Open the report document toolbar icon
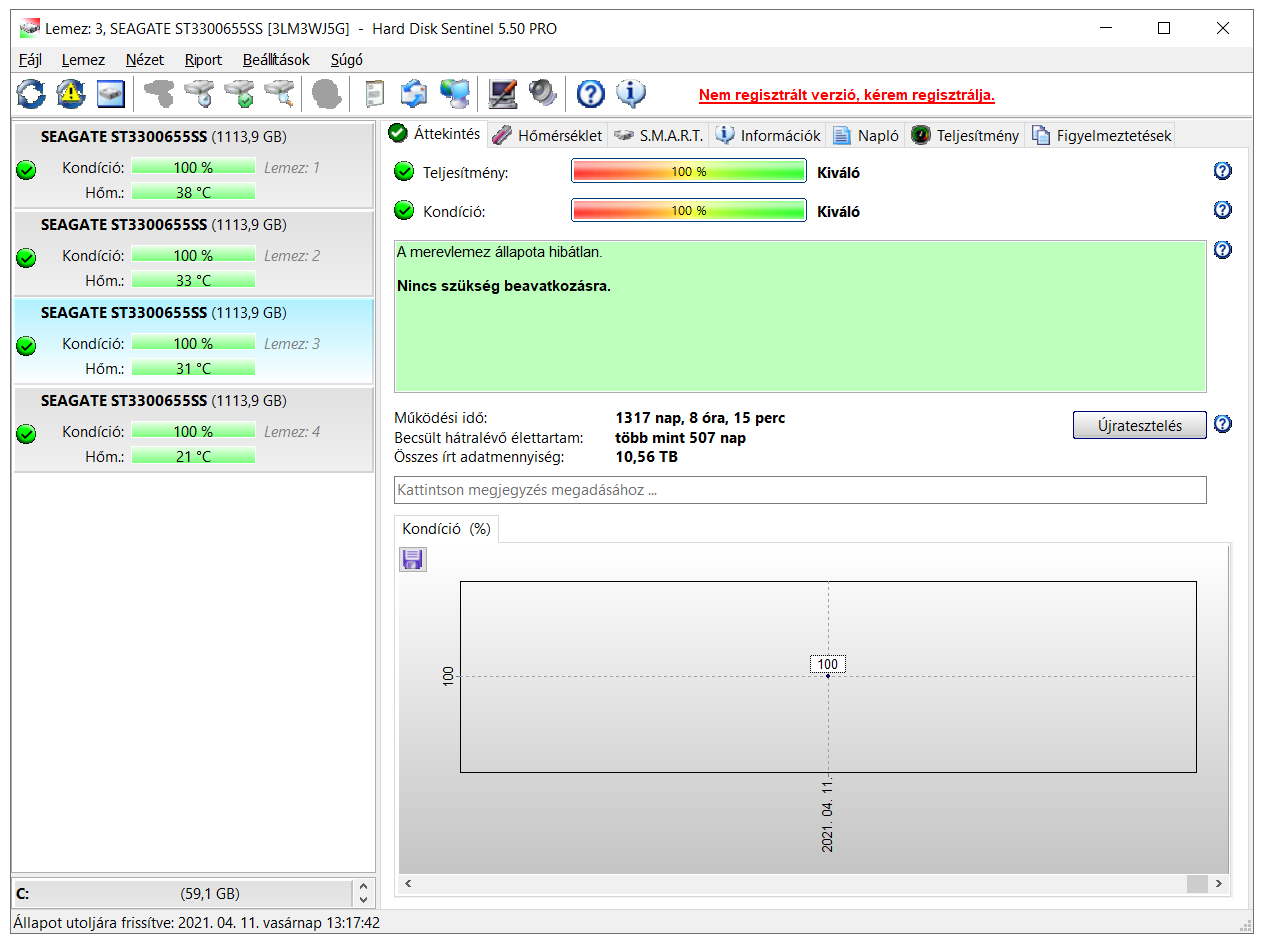 [x=374, y=94]
